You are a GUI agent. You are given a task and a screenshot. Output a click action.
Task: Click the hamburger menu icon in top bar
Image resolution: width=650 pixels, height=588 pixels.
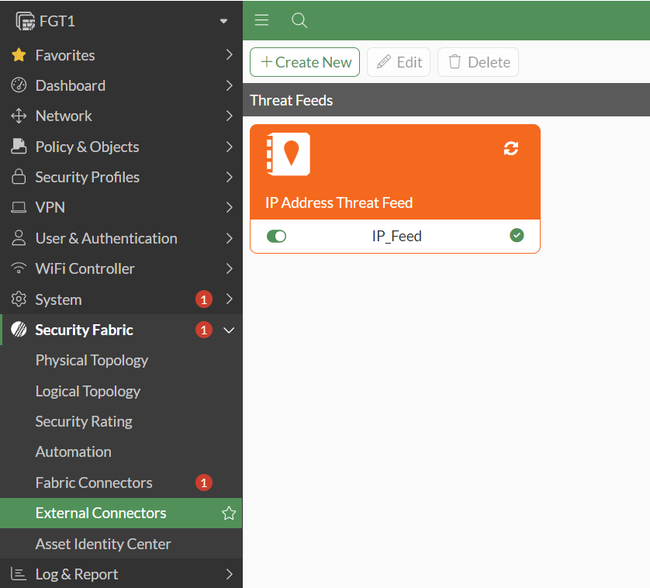tap(262, 20)
